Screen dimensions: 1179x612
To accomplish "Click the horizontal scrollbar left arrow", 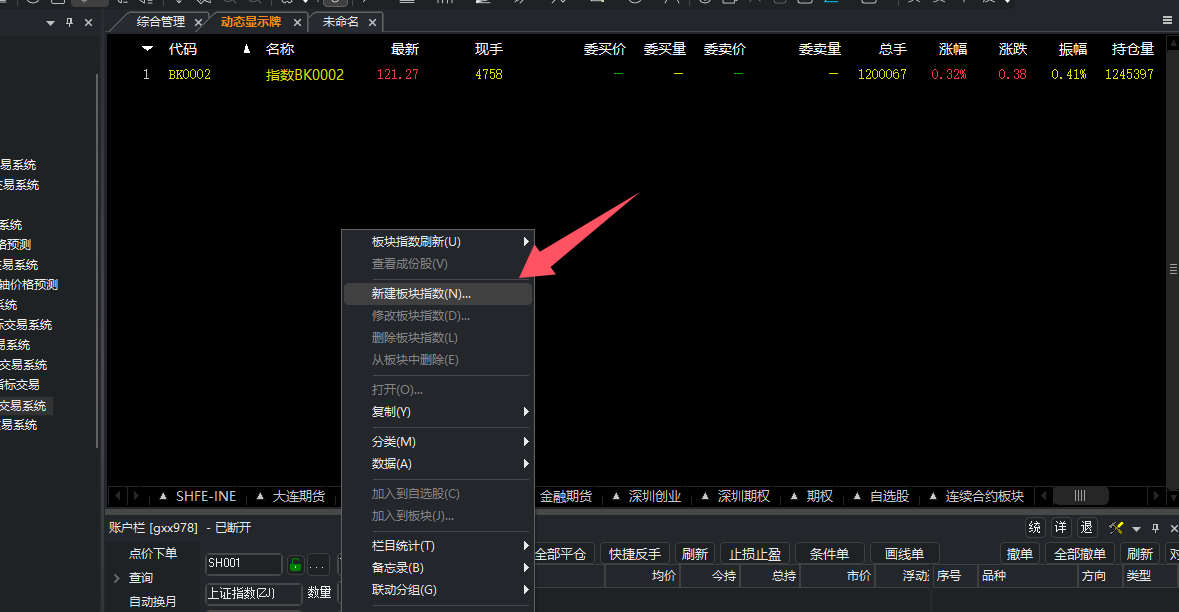I will click(1044, 496).
